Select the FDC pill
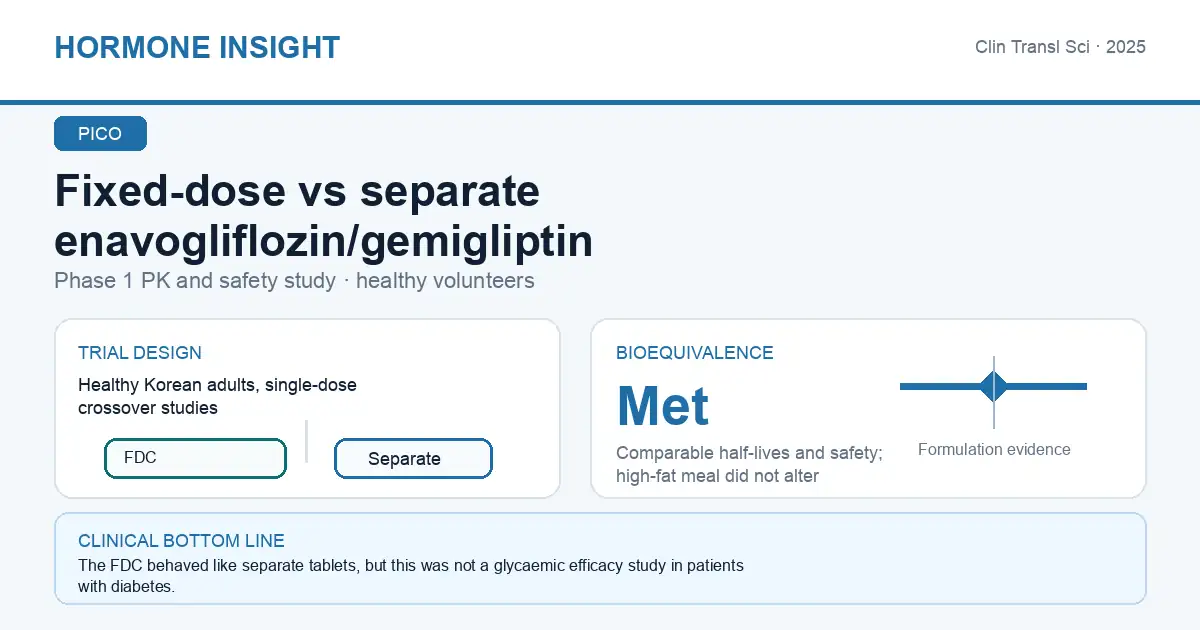 [196, 458]
